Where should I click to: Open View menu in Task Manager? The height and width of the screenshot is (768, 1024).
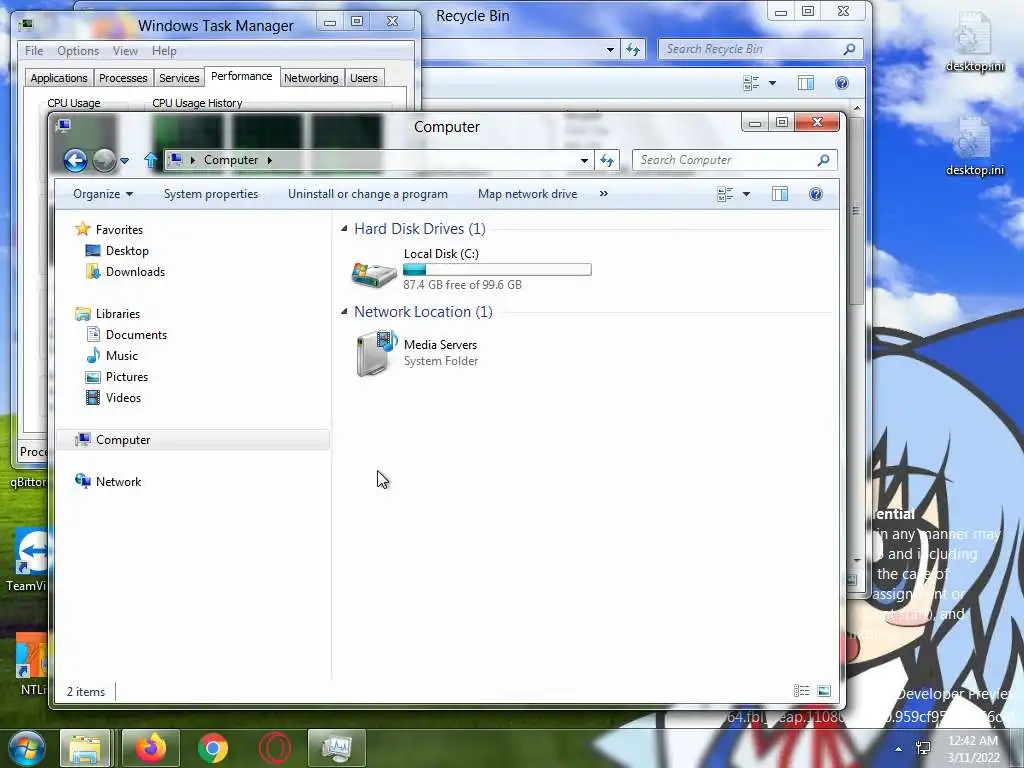point(125,51)
